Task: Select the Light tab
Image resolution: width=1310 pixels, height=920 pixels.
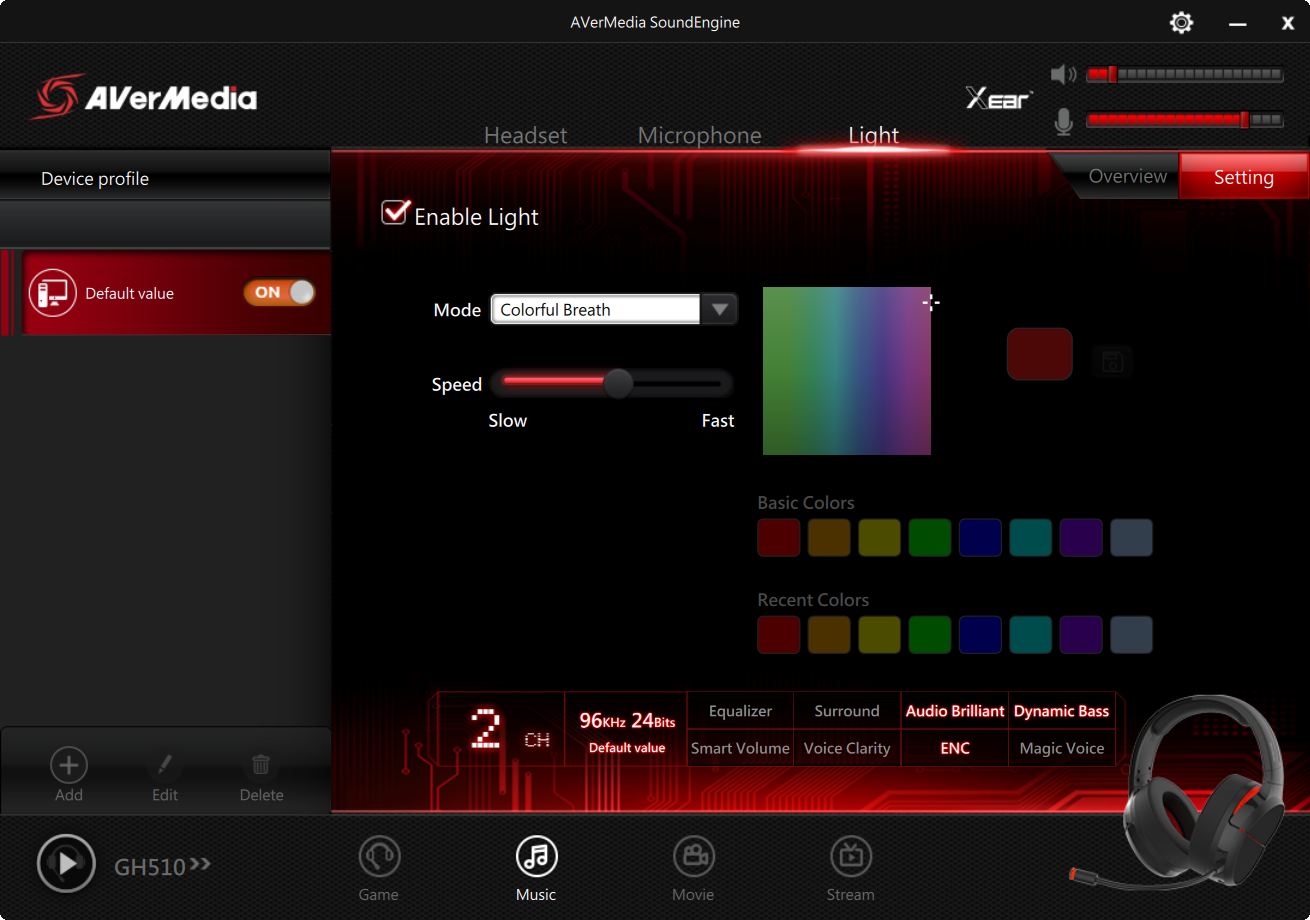Action: (x=874, y=135)
